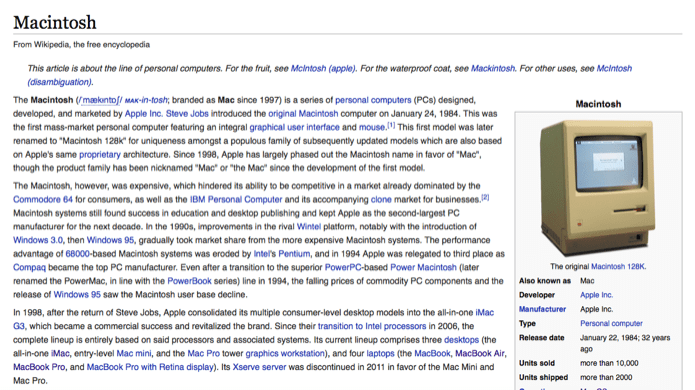Open the PowerBook link
Viewport: 695px width, 390px height.
[189, 281]
